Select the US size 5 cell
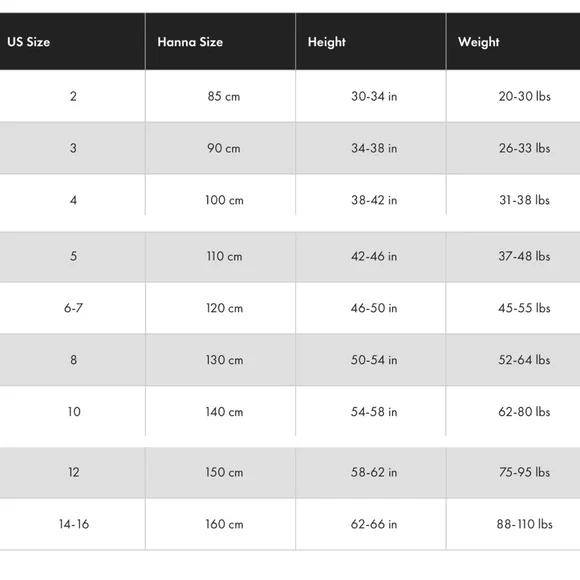This screenshot has height=580, width=580. pos(72,256)
